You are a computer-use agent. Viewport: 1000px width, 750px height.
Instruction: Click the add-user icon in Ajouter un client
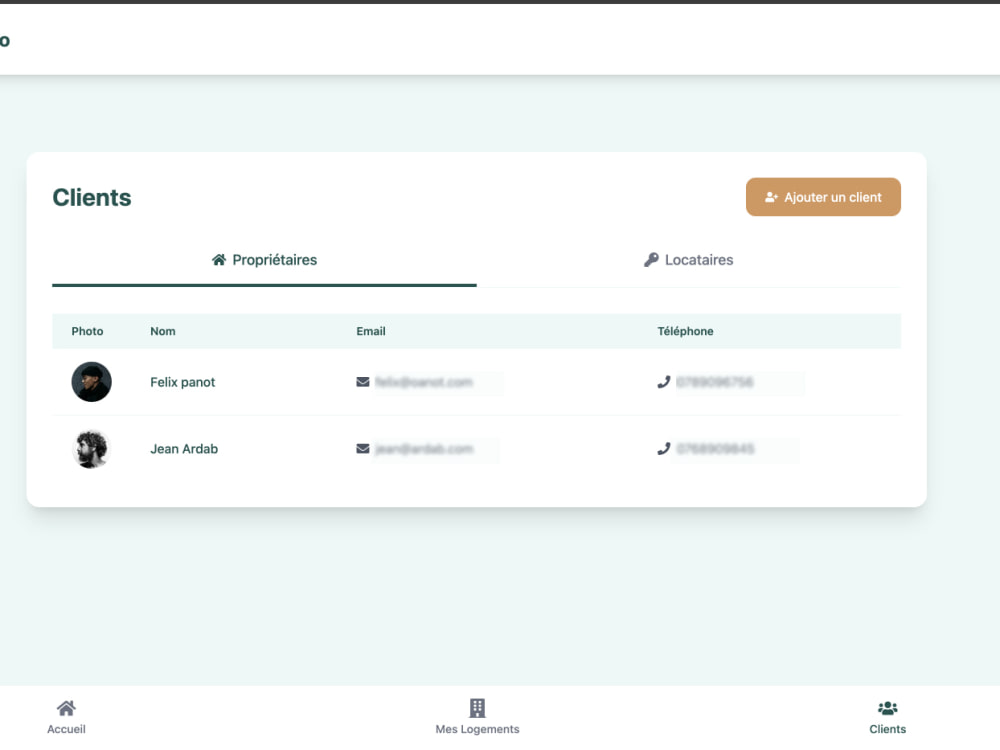click(771, 197)
